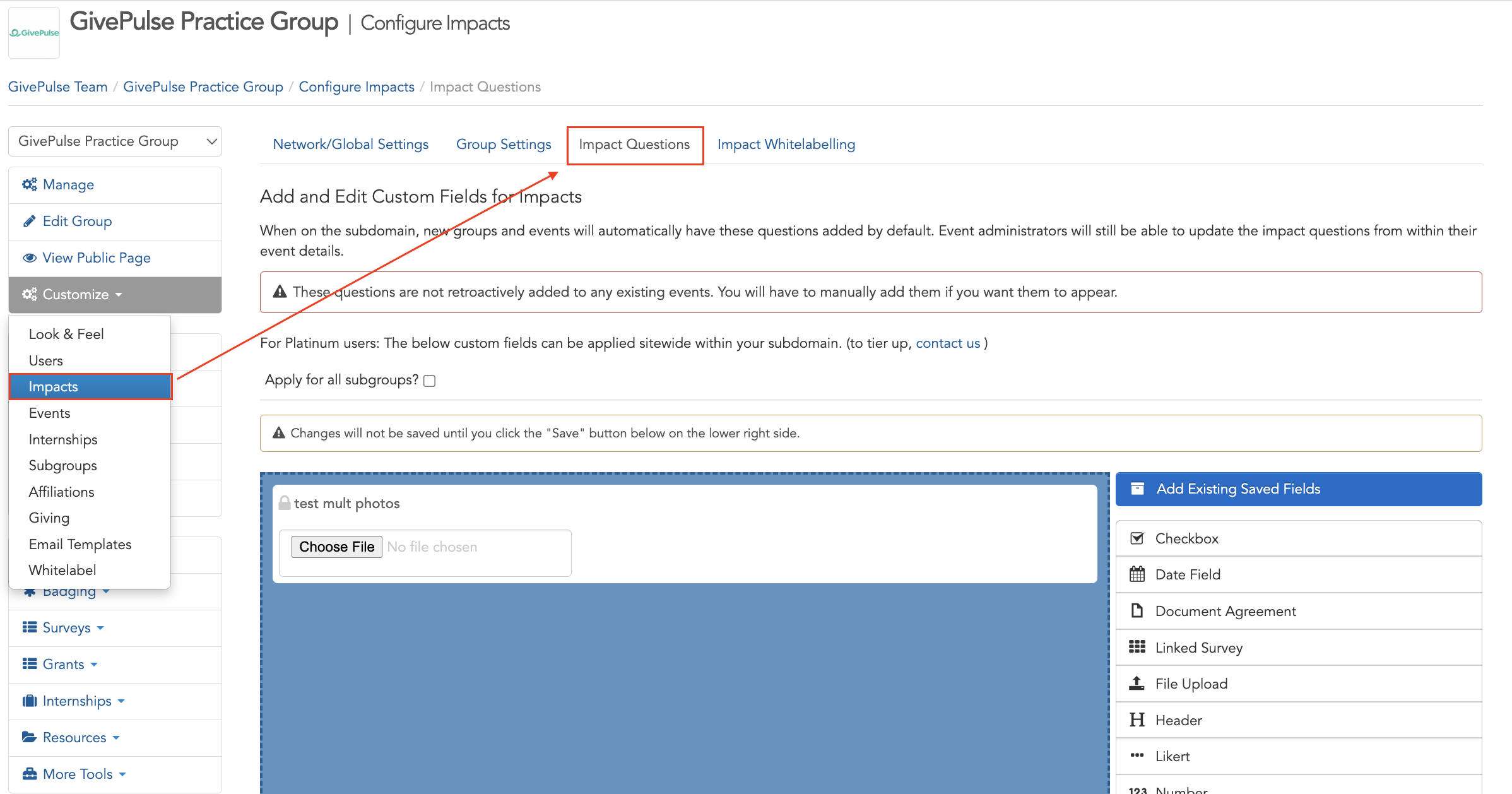Add a Linked Survey field
Viewport: 1512px width, 794px height.
point(1299,648)
